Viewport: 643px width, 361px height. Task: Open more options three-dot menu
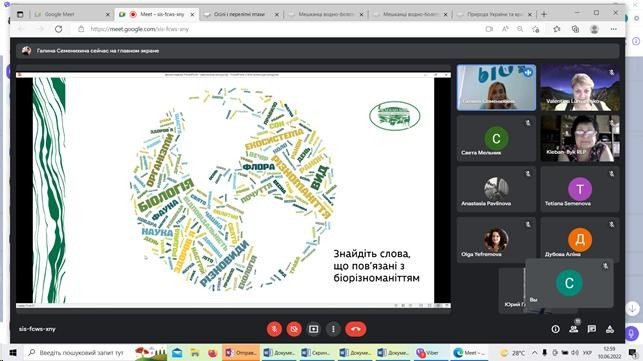tap(333, 329)
